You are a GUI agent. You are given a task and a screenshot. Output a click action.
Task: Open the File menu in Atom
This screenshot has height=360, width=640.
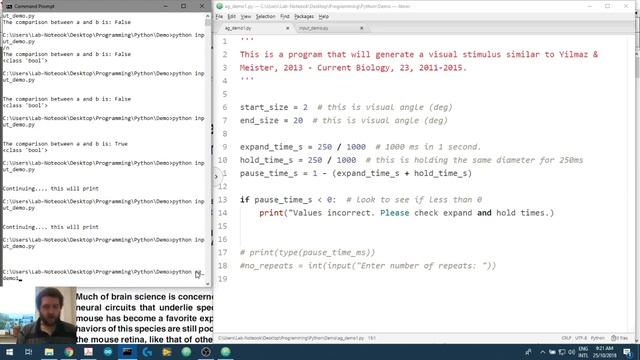click(219, 17)
